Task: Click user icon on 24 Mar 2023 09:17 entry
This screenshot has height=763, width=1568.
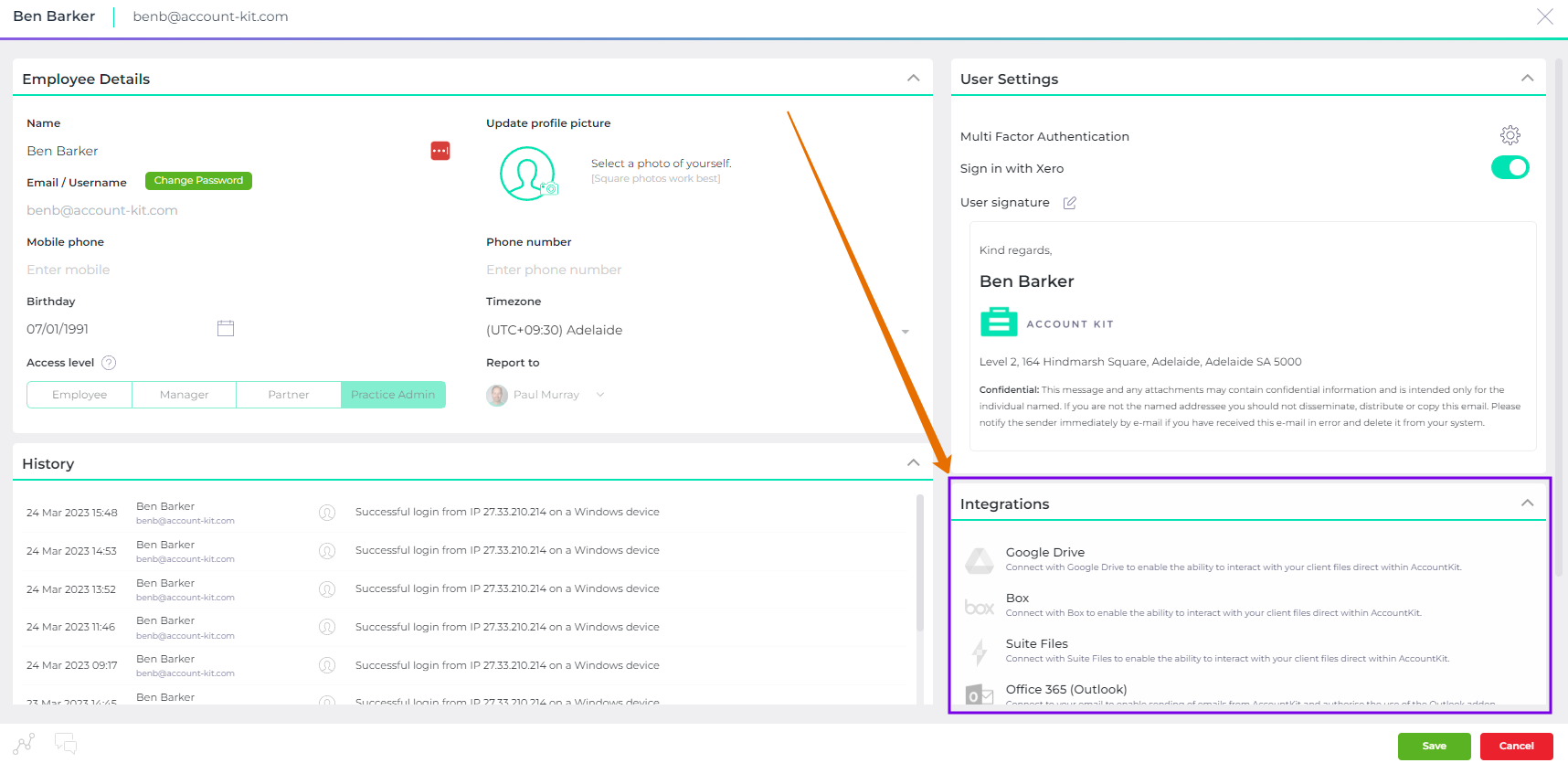Action: pos(327,665)
